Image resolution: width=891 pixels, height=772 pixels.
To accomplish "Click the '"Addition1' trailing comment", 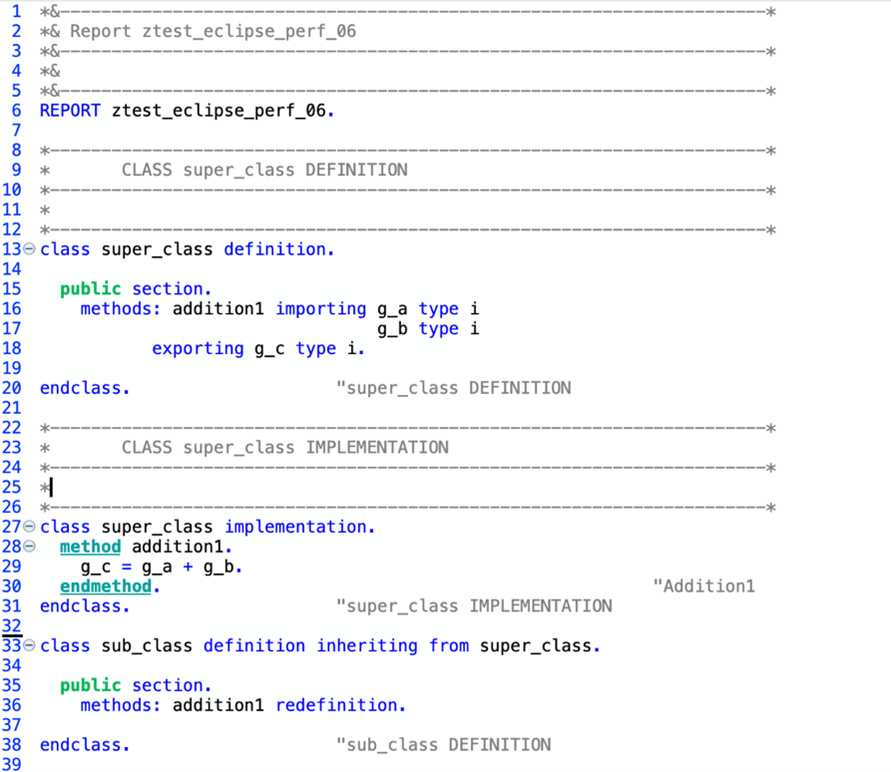I will coord(703,586).
